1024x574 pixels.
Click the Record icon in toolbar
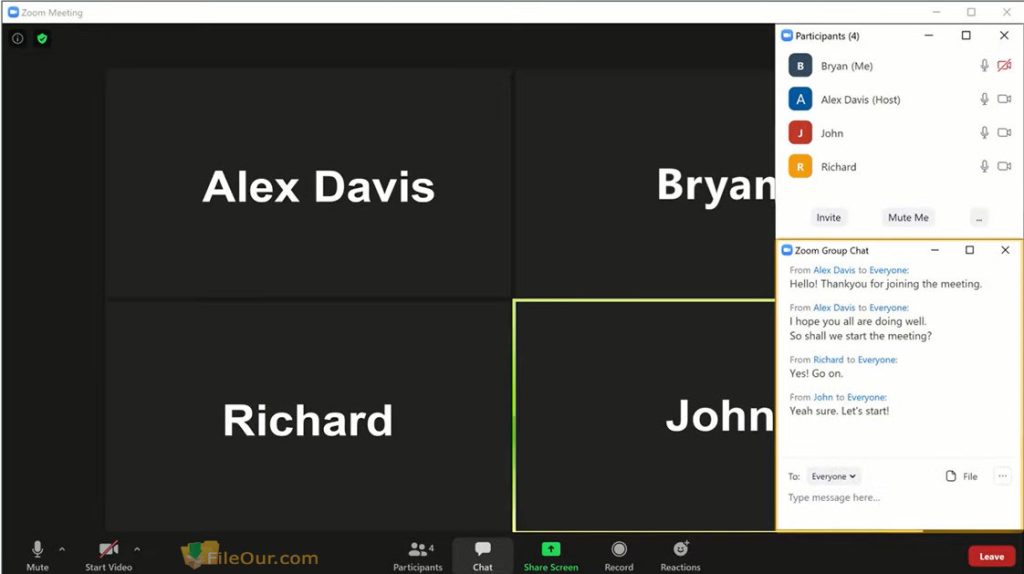tap(619, 549)
